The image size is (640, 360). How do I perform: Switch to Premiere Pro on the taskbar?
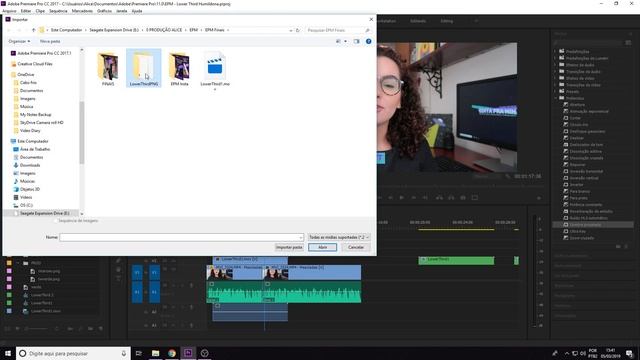[188, 353]
